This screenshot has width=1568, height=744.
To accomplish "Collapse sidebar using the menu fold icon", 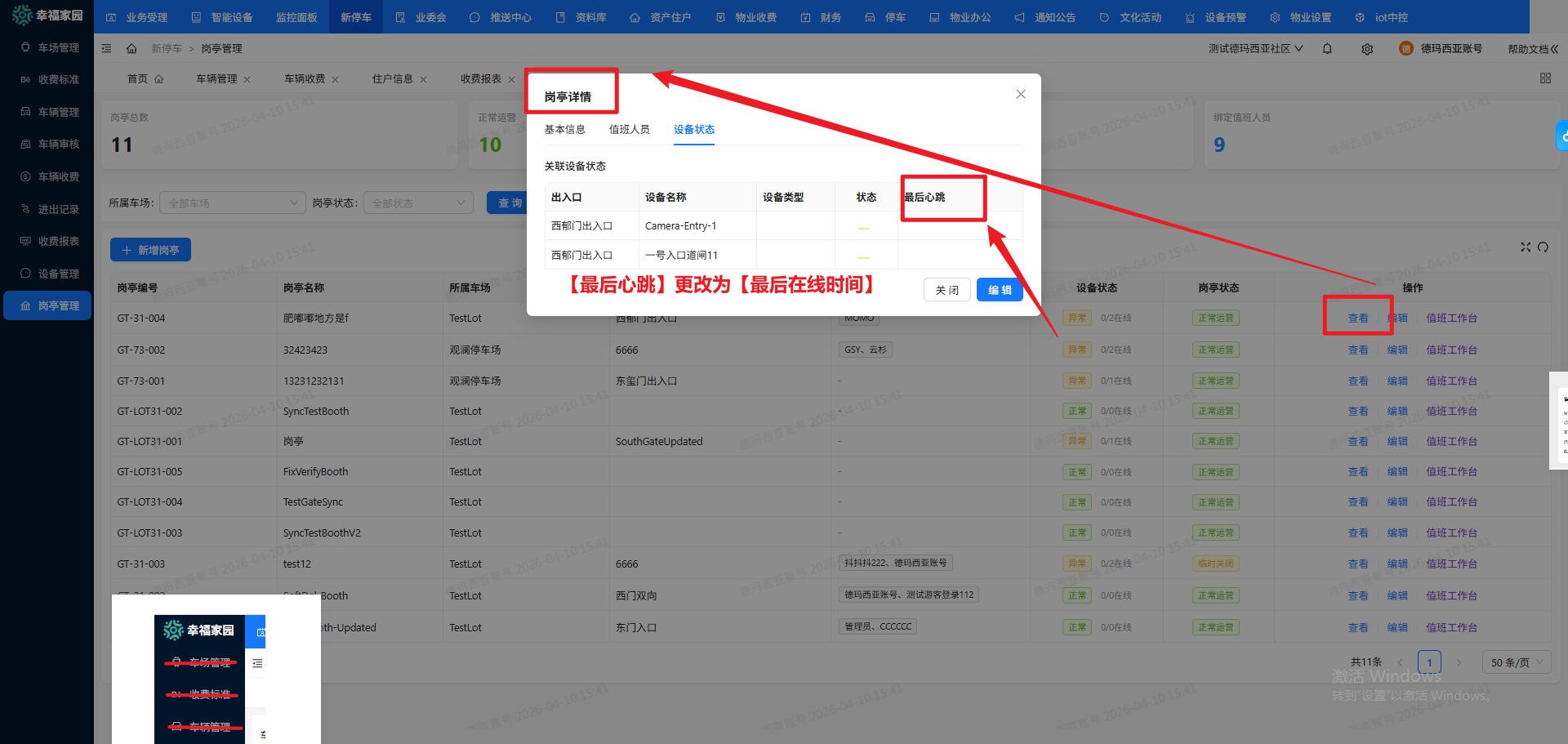I will click(x=106, y=49).
